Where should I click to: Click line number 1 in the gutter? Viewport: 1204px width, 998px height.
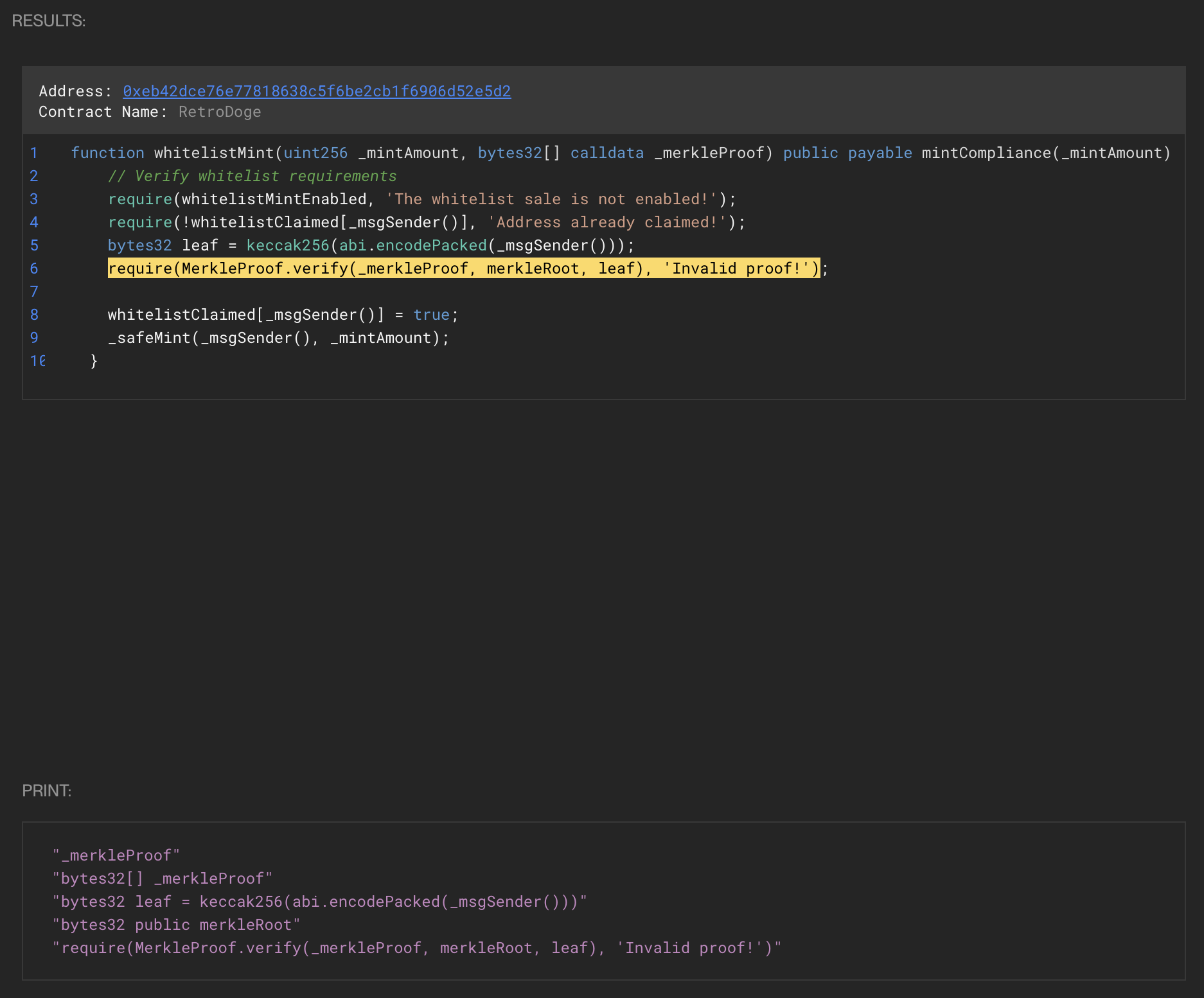(34, 153)
